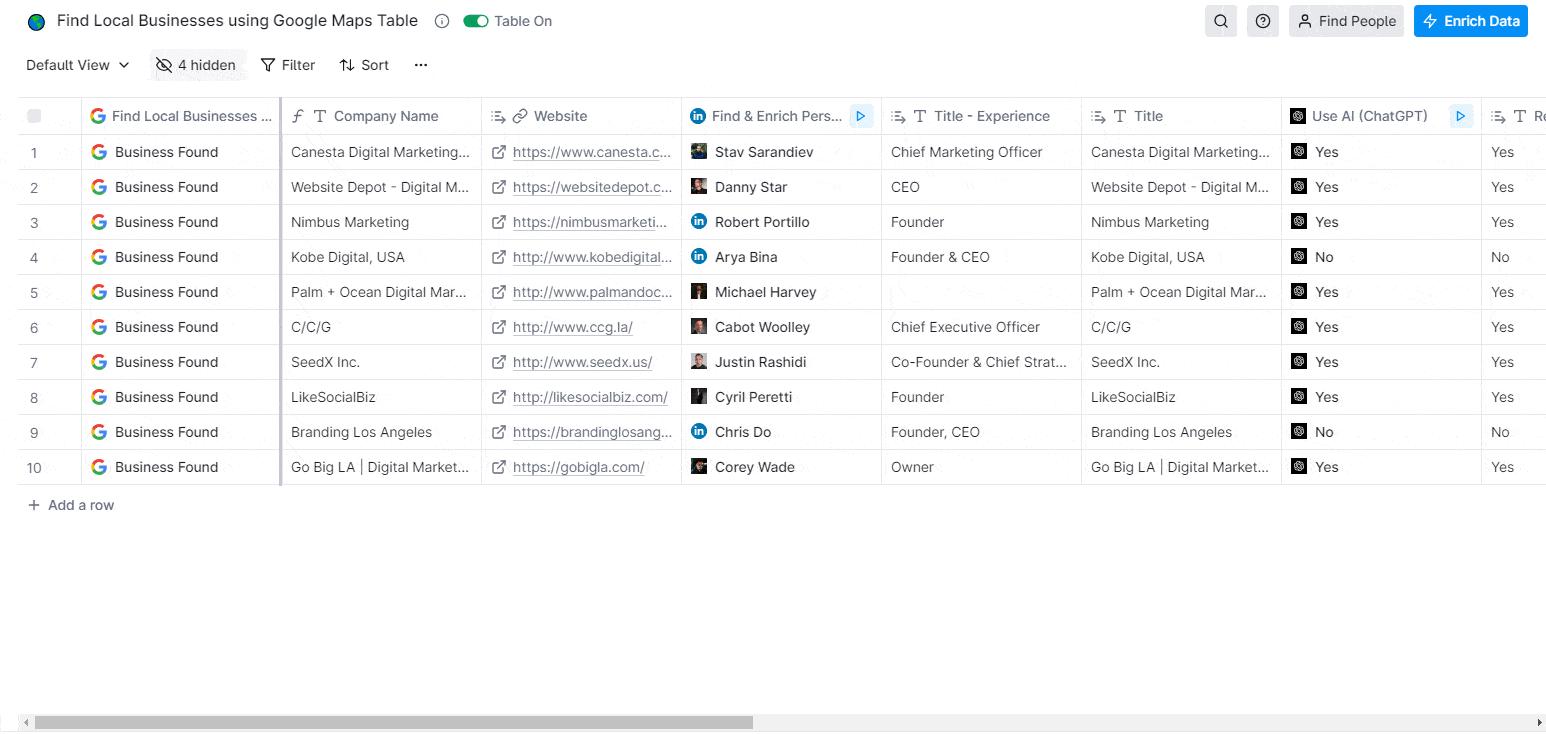Click profile photo of Danny Star
Screen dimensions: 1546x734
point(699,186)
